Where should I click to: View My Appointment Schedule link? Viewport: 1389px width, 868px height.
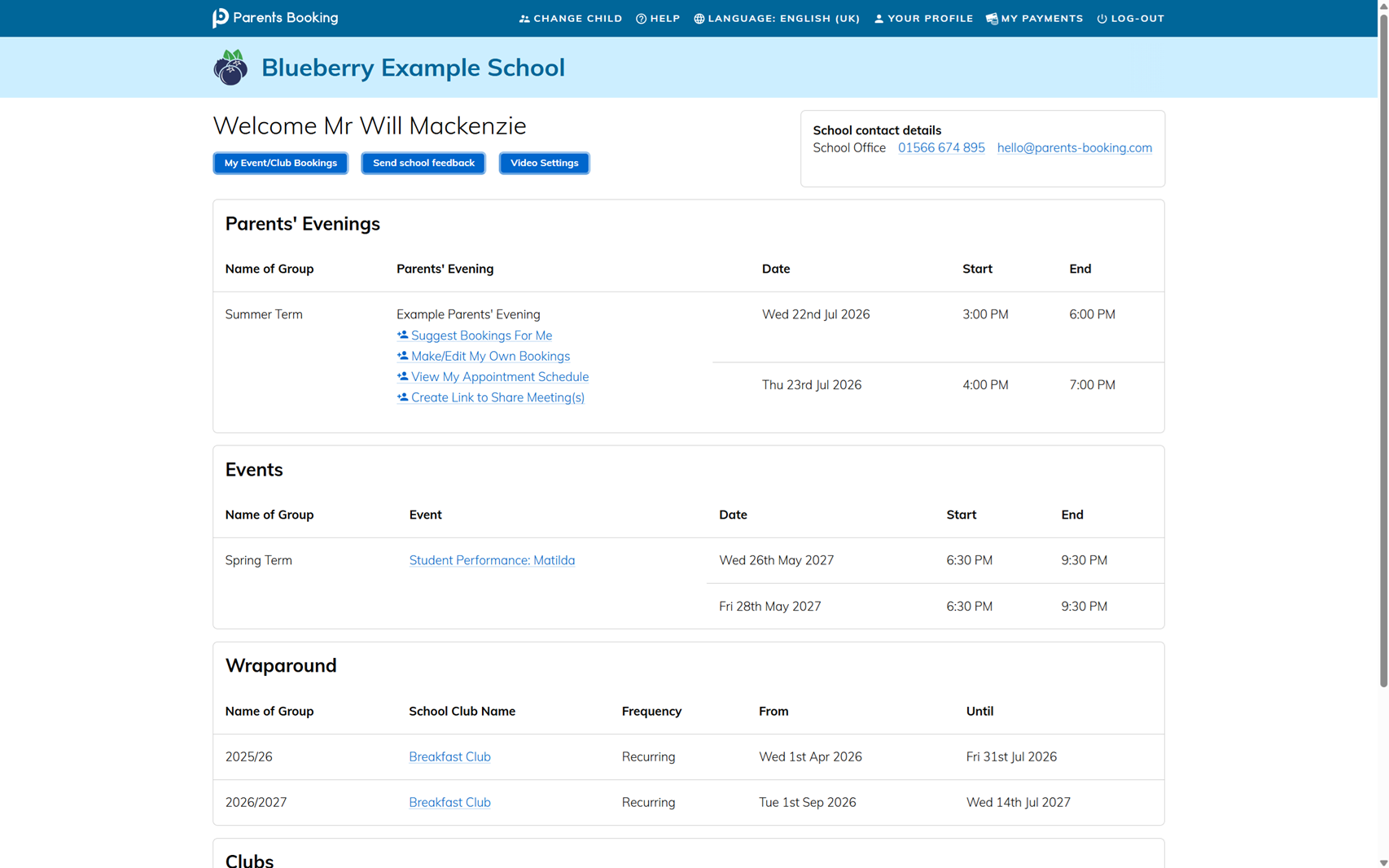pos(500,377)
